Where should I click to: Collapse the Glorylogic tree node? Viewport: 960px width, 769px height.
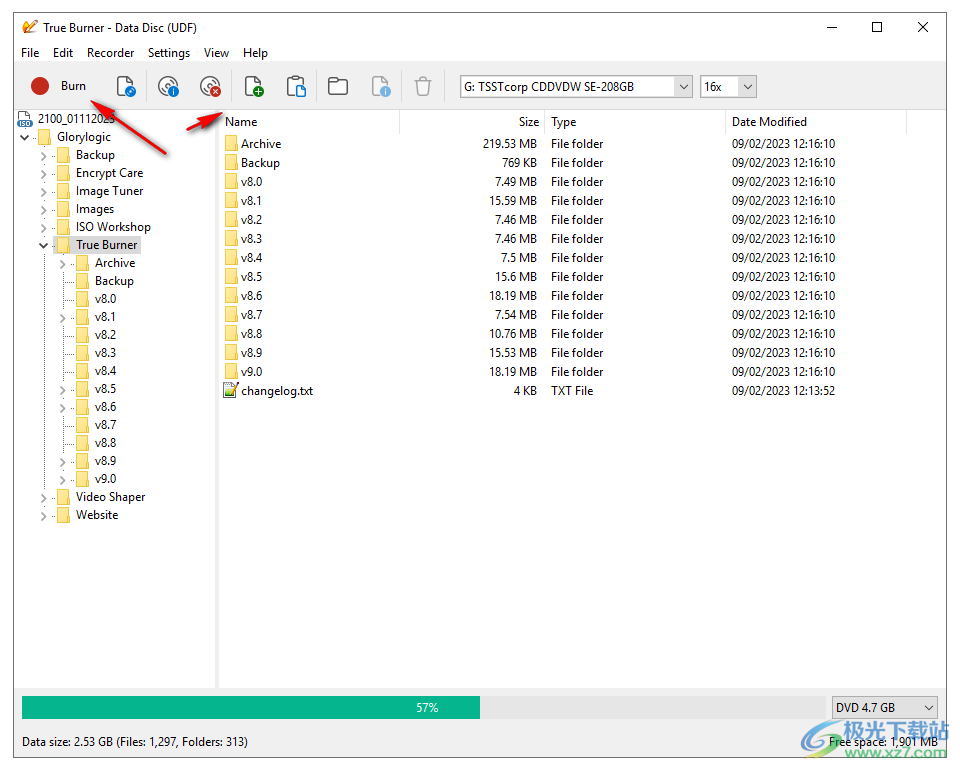pos(24,137)
